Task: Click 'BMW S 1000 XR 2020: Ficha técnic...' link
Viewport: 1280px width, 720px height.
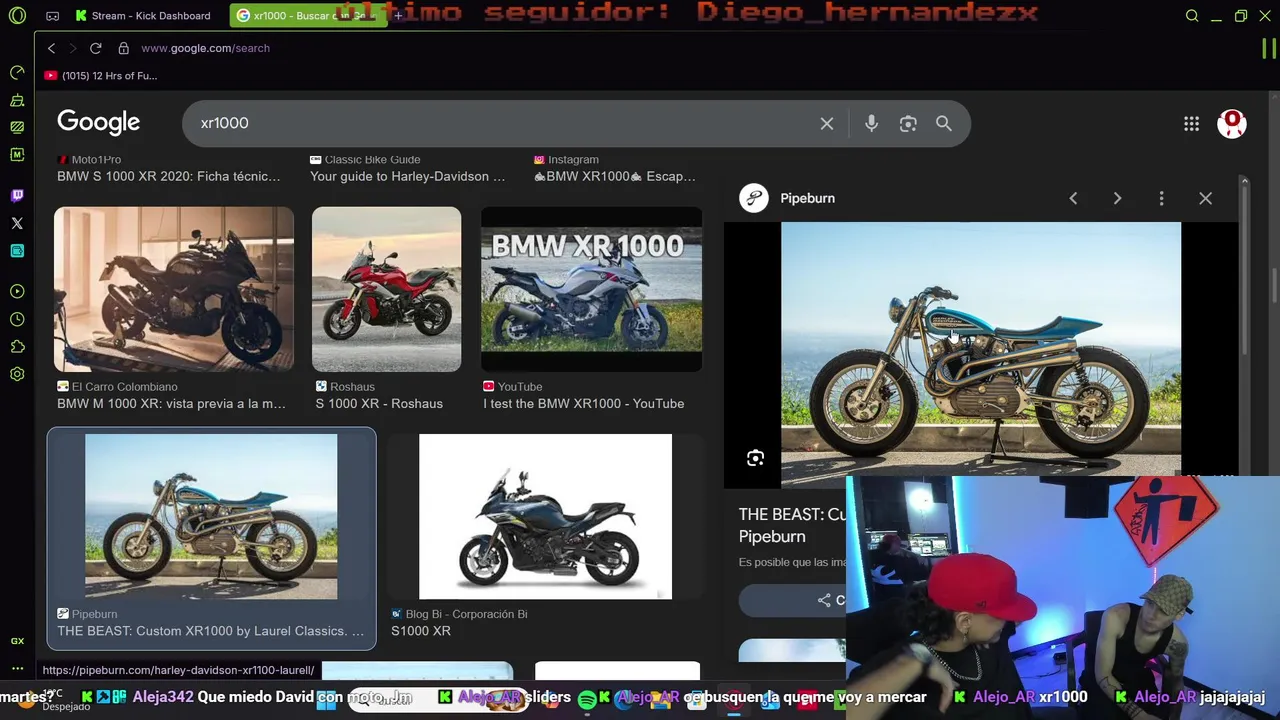Action: [x=168, y=176]
